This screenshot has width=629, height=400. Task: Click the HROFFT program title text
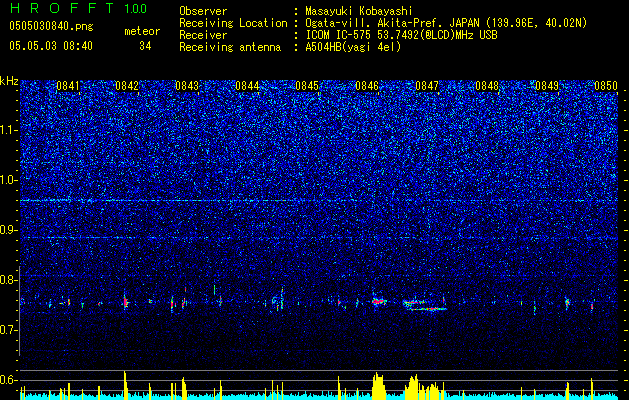coord(62,8)
